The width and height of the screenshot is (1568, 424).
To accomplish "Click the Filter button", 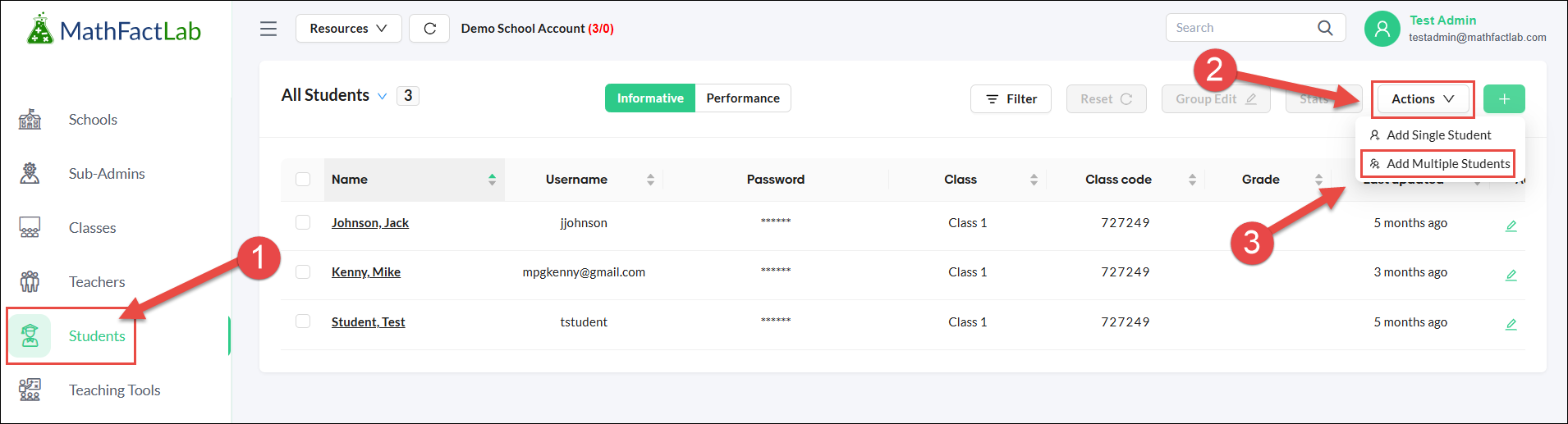I will (1011, 99).
